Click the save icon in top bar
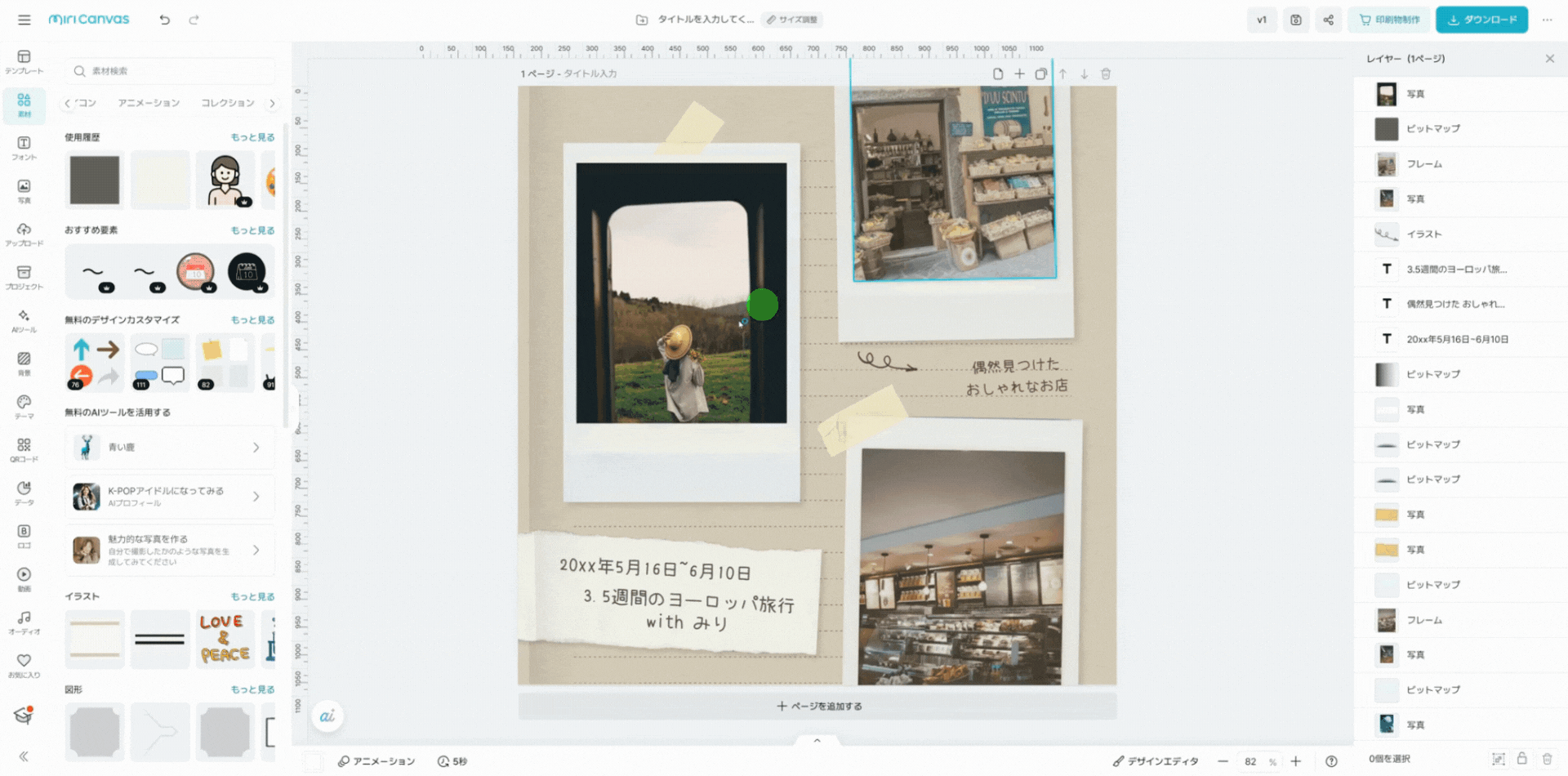Screen dimensions: 1568x776 coord(1295,20)
